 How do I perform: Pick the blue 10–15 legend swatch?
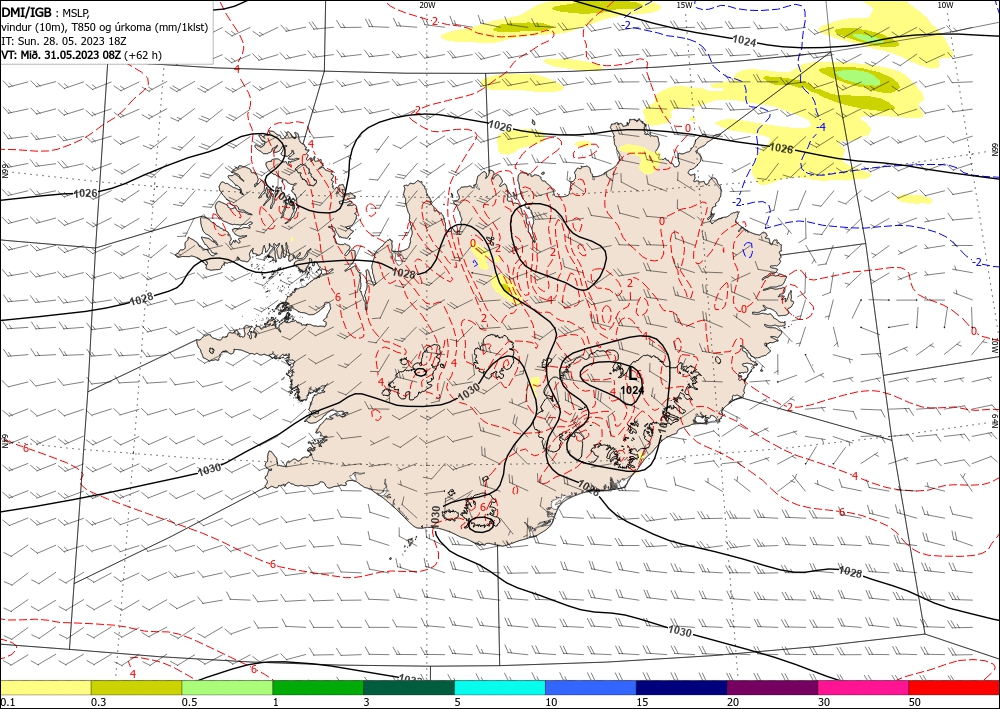pyautogui.click(x=591, y=687)
